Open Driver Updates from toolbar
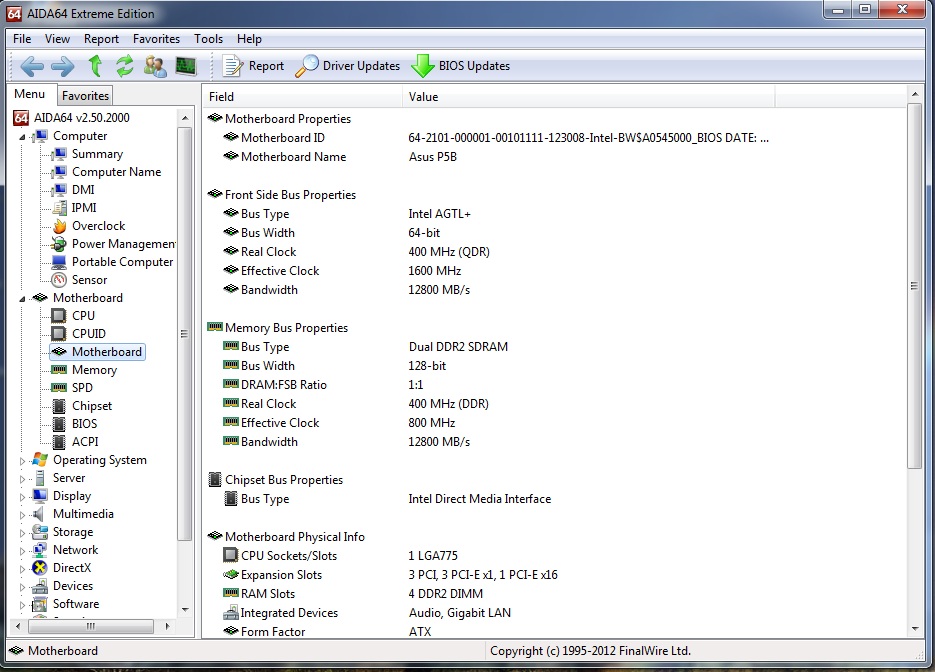The image size is (935, 672). 348,66
